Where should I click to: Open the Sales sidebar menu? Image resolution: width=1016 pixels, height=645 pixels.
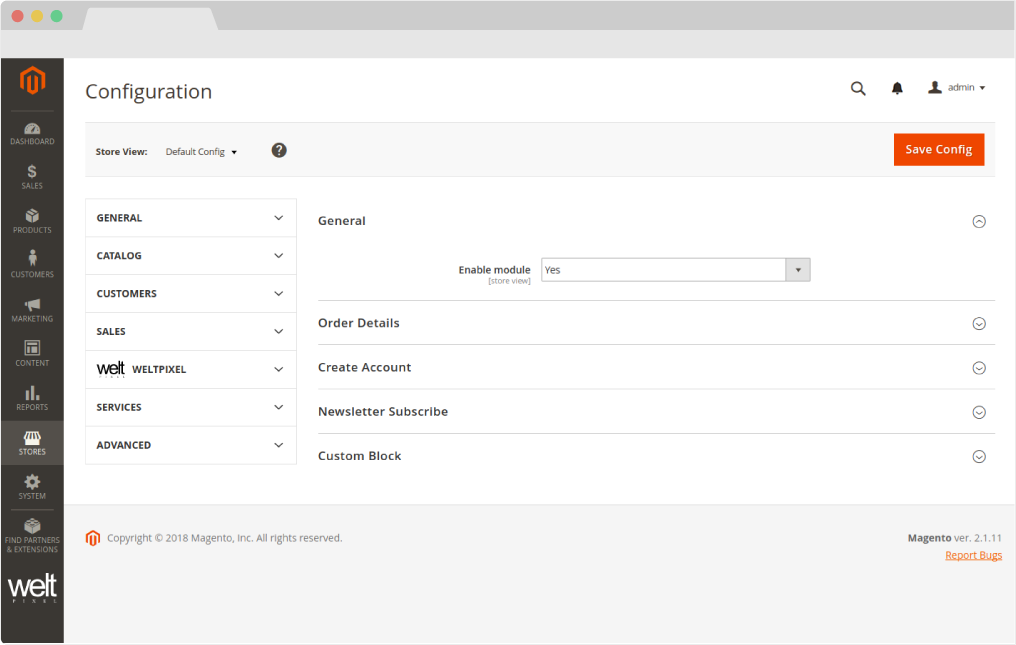click(x=32, y=177)
